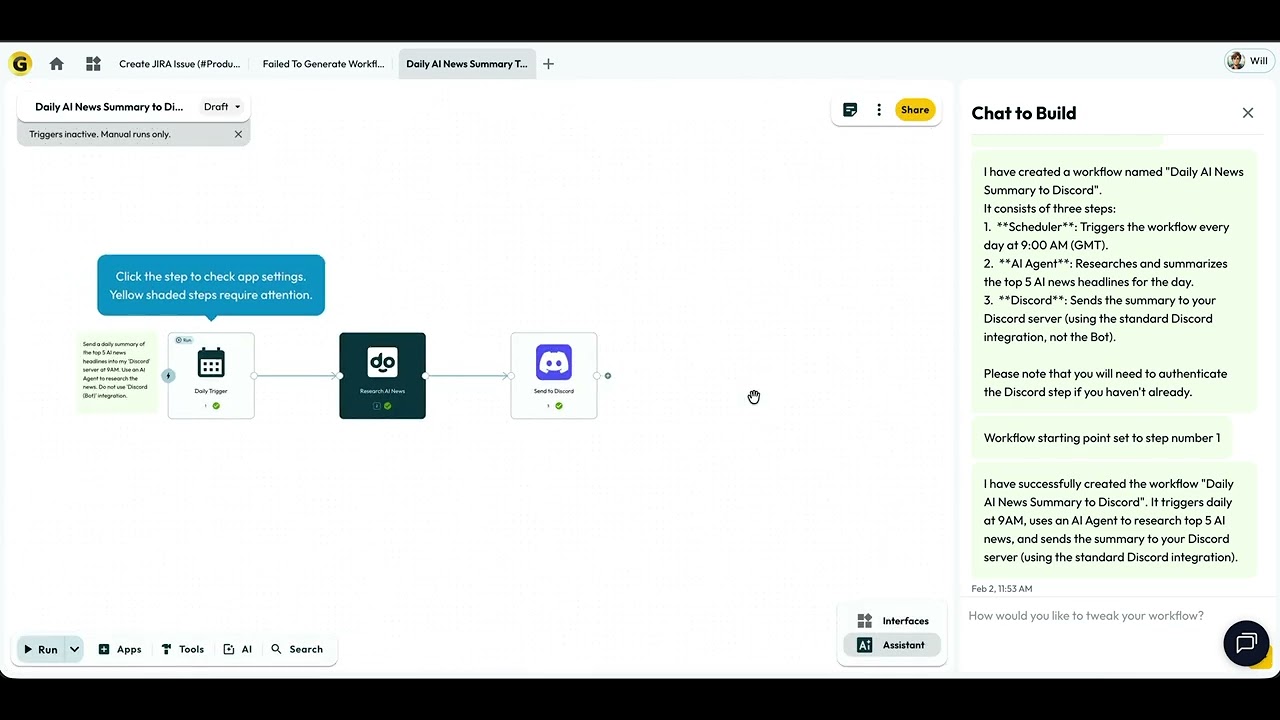Open the support chat bubble
The width and height of the screenshot is (1280, 720).
tap(1246, 643)
